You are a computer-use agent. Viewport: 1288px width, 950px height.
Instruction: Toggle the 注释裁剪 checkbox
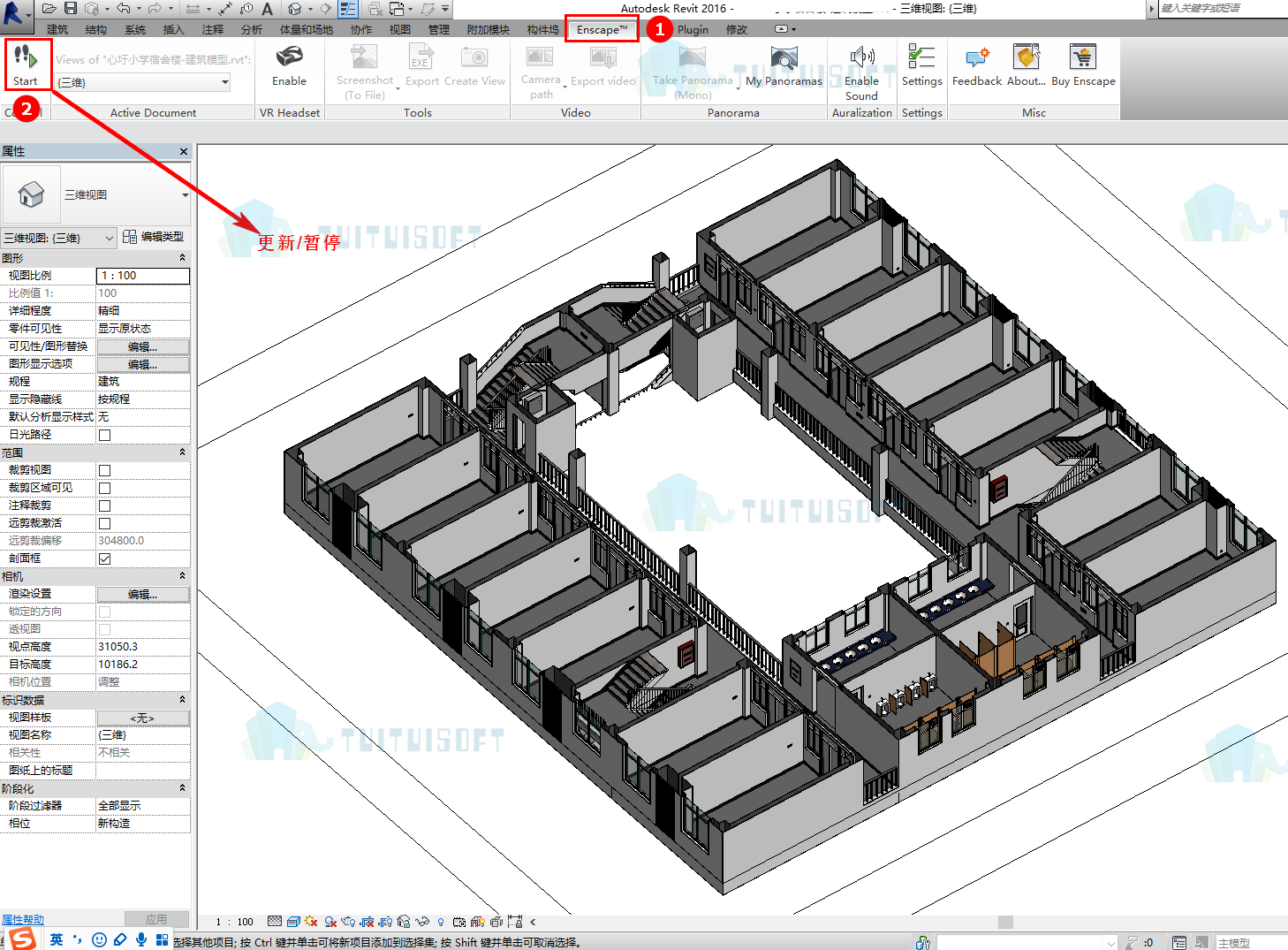[x=104, y=505]
